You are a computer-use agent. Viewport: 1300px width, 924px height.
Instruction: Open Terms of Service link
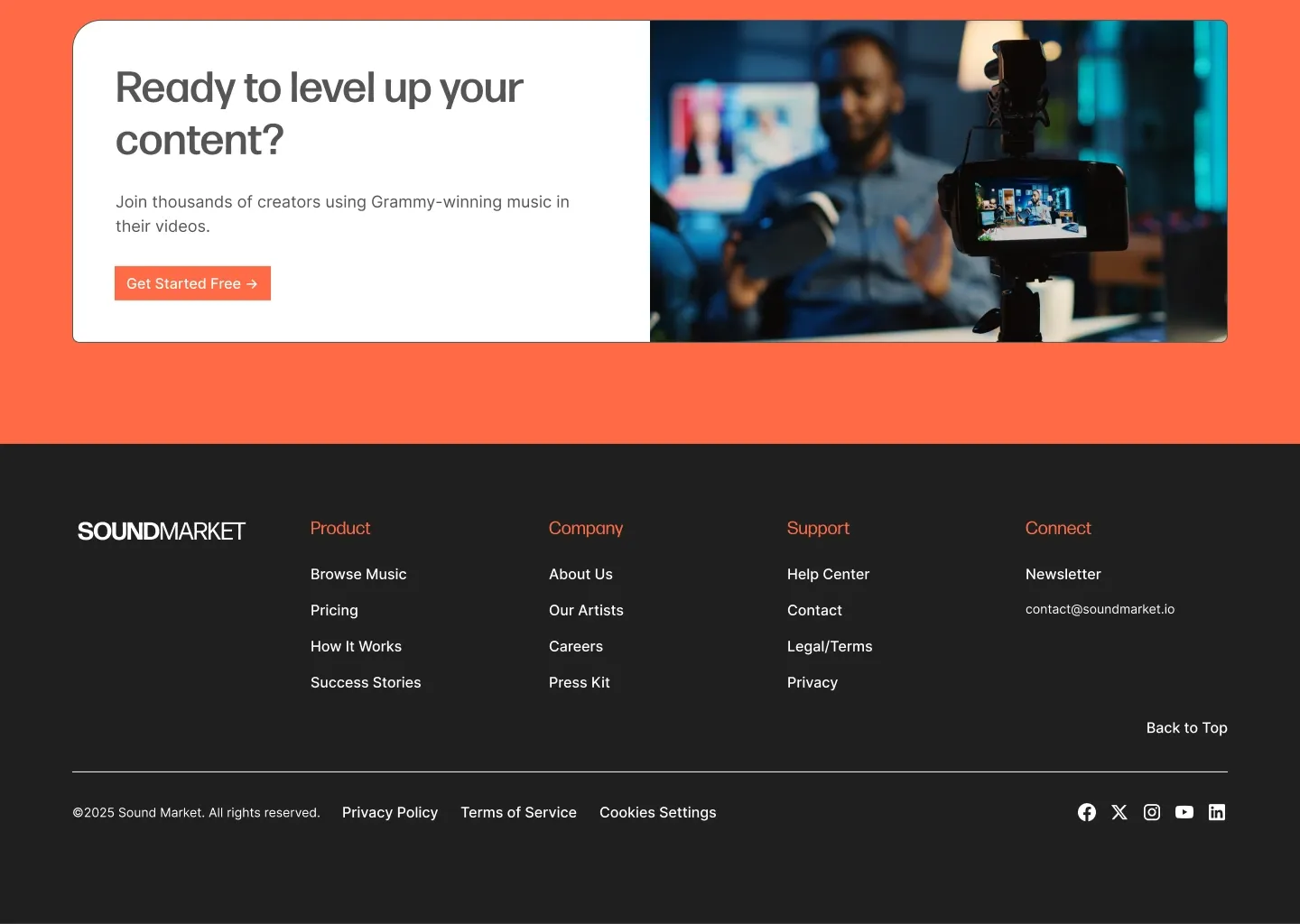click(x=518, y=812)
